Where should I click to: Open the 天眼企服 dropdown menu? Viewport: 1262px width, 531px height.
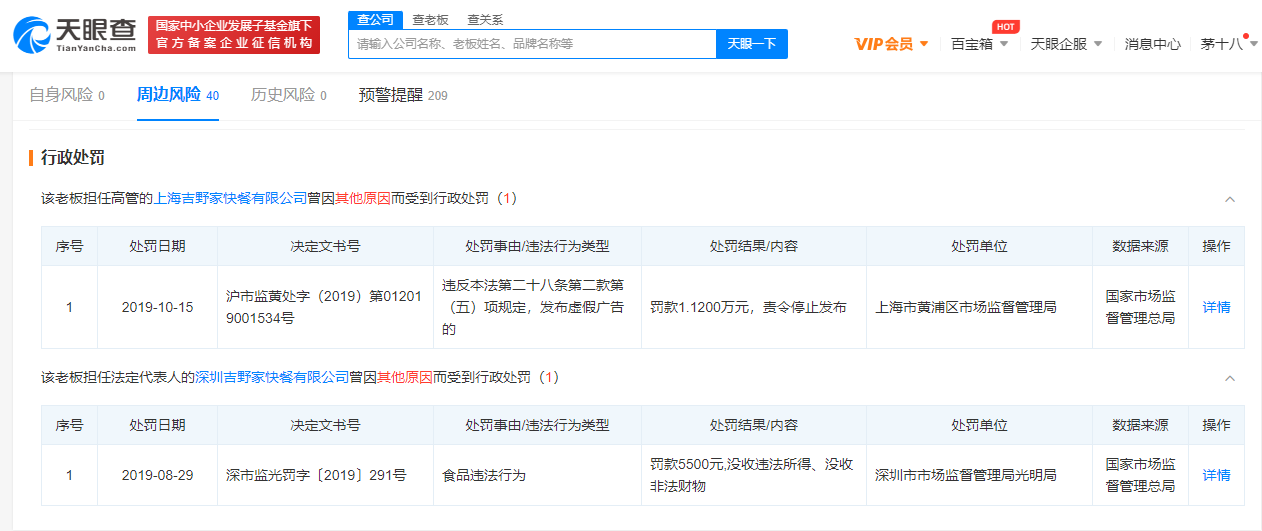[1066, 44]
